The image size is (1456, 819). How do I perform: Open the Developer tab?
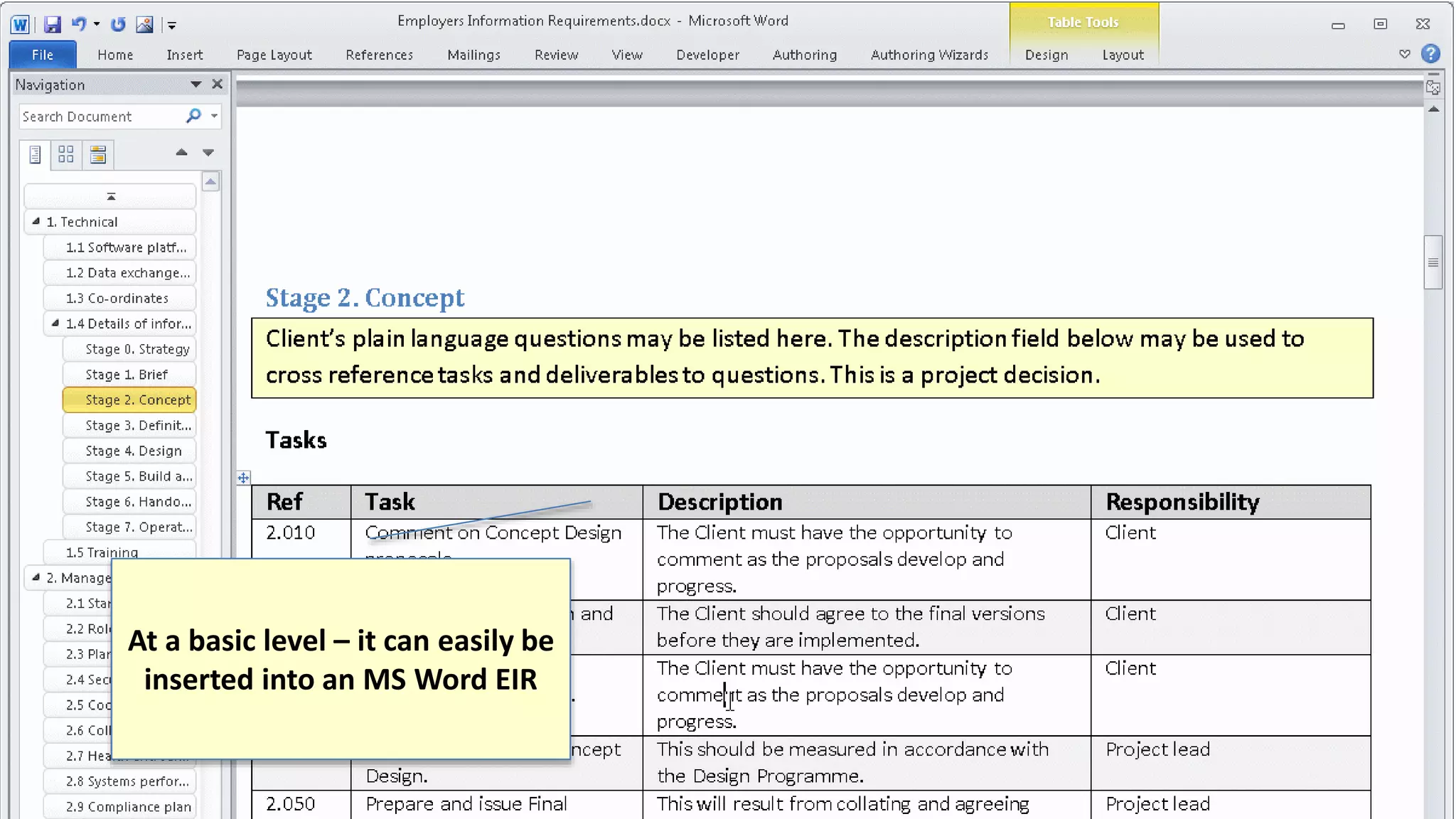[707, 55]
